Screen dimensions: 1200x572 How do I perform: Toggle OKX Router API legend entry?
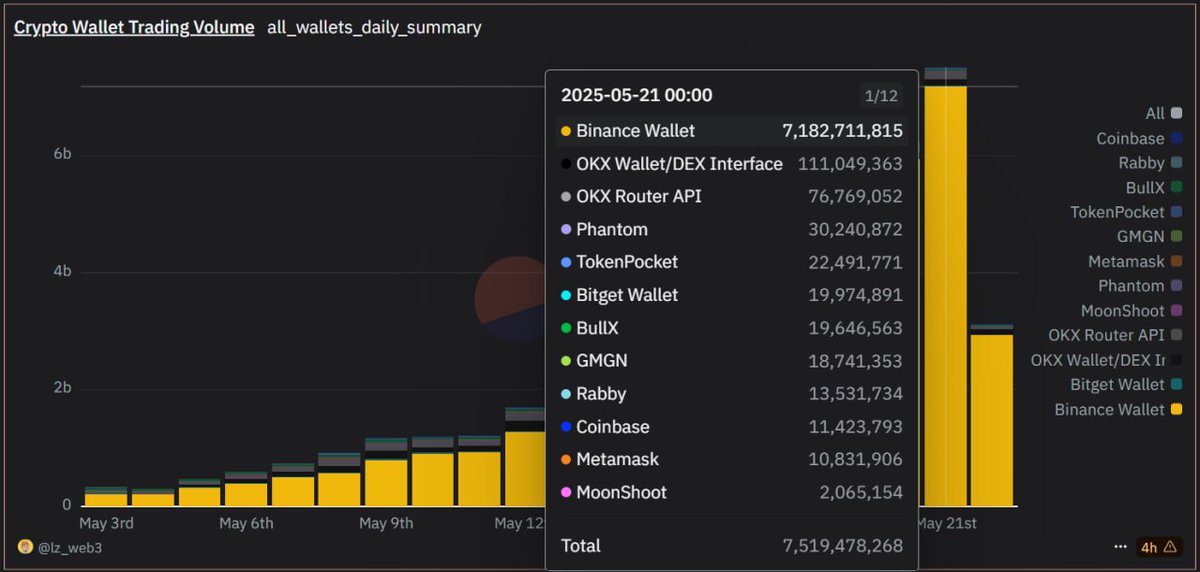(x=1115, y=335)
